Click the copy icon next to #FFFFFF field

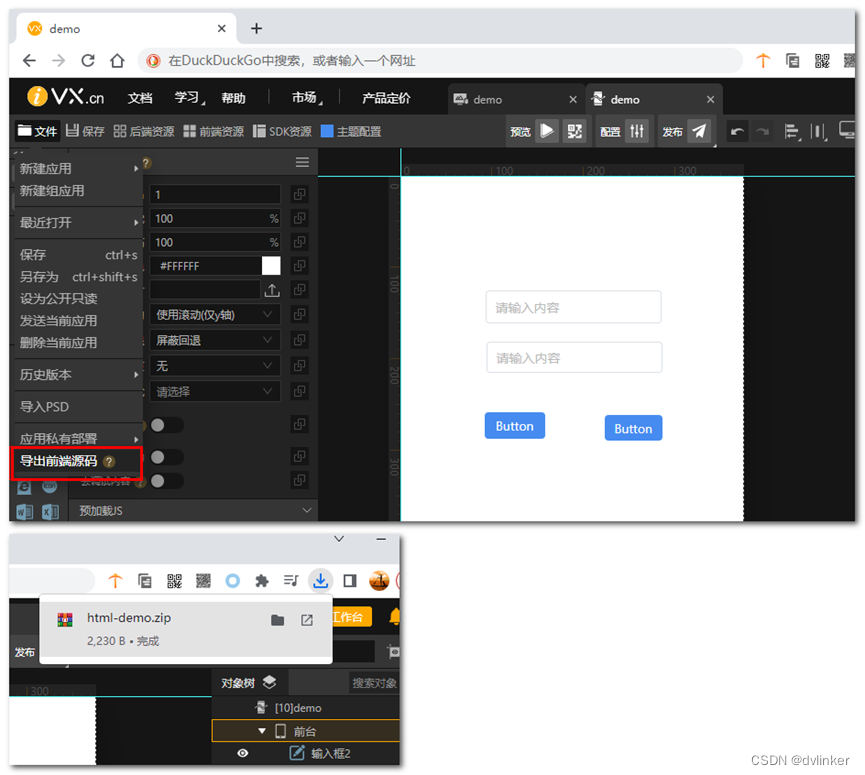[x=300, y=266]
